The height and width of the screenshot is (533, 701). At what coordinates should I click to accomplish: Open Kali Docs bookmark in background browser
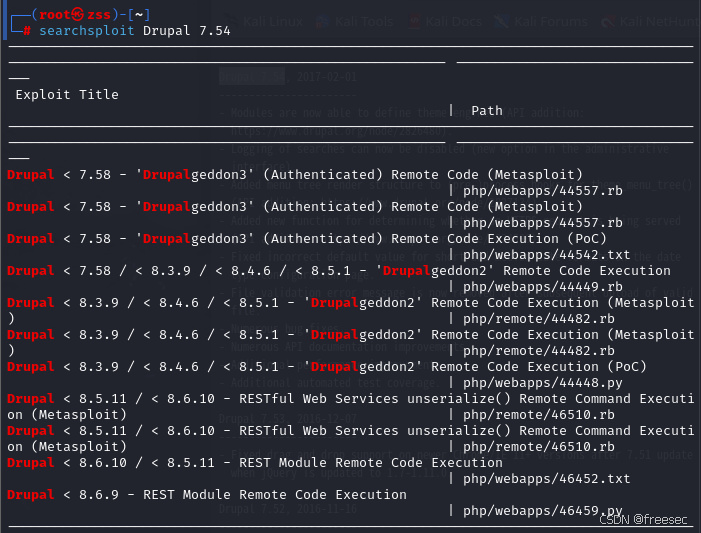coord(445,21)
